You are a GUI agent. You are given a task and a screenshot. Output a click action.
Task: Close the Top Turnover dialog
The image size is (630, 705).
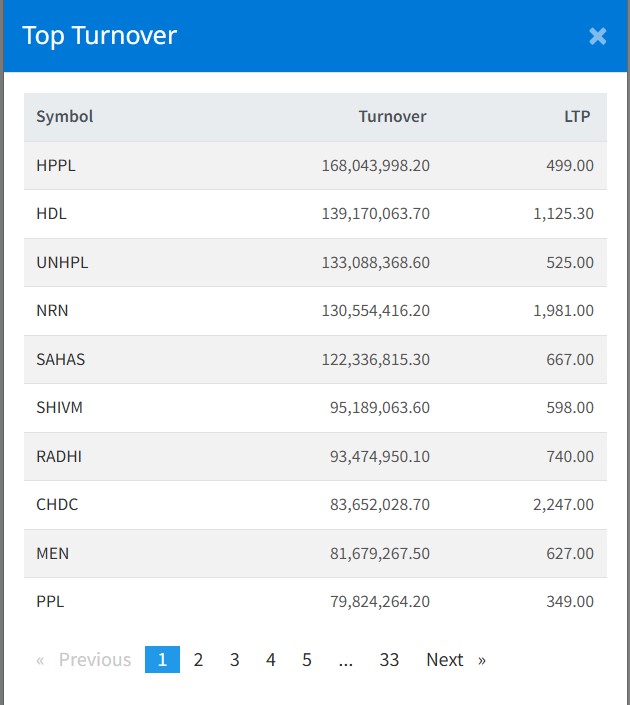click(597, 36)
